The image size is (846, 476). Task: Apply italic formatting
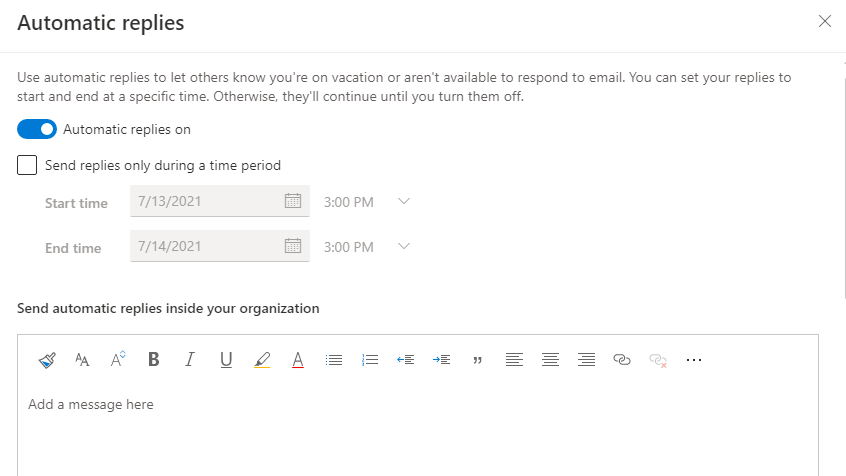pos(189,360)
